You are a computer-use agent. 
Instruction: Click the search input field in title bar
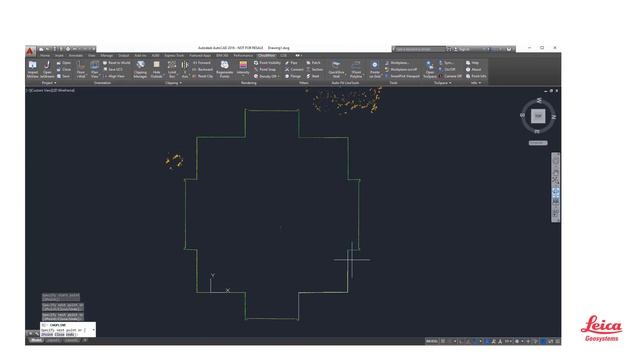click(420, 49)
